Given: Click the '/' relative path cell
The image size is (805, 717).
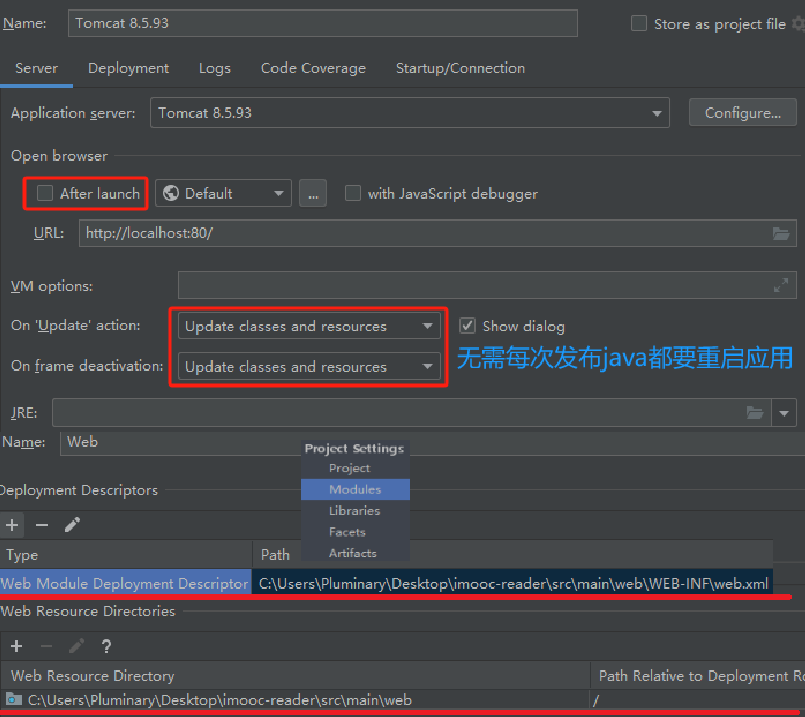Looking at the screenshot, I should [x=698, y=700].
